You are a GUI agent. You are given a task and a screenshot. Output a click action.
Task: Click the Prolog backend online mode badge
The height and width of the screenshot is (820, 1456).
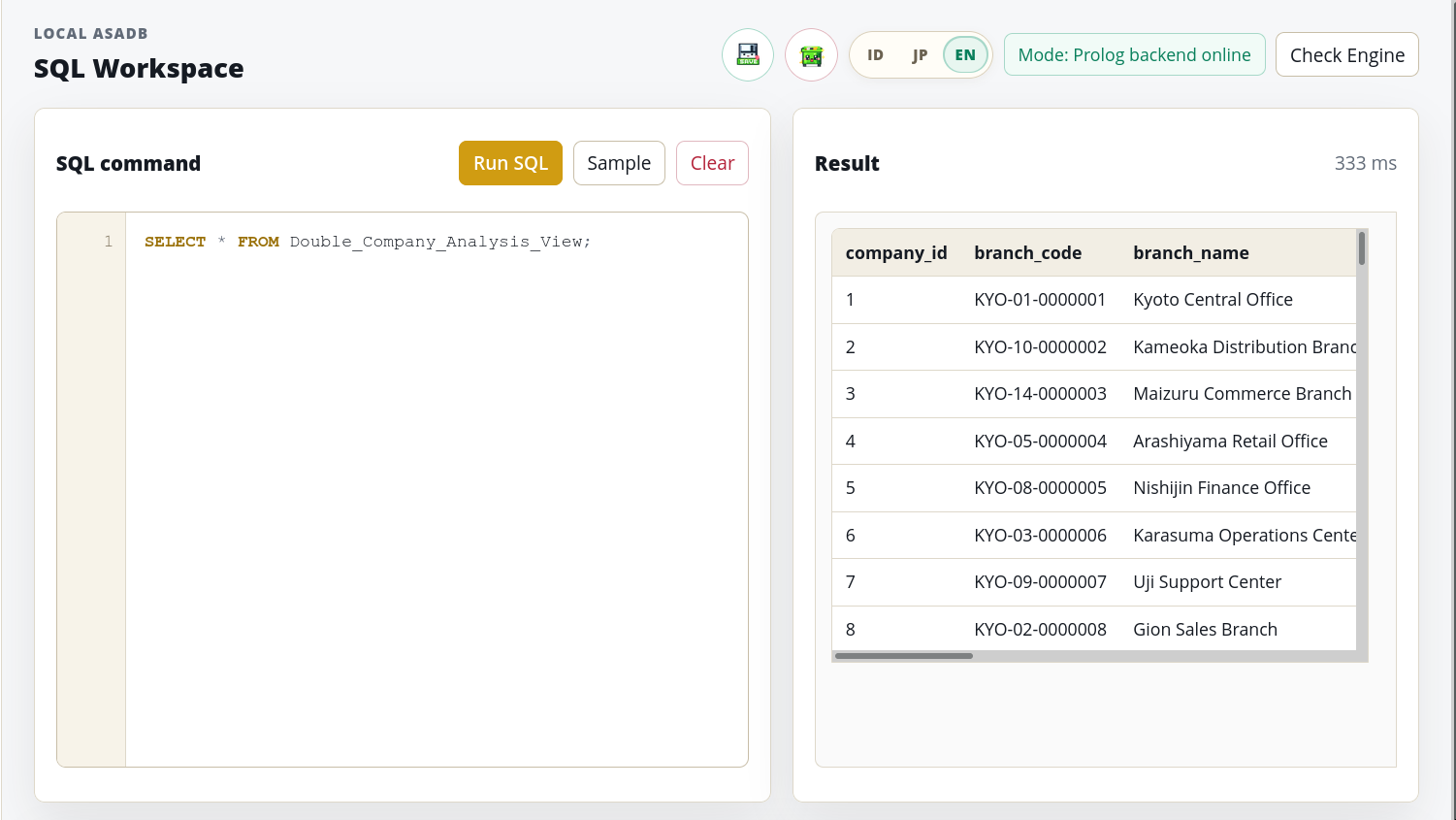1134,54
